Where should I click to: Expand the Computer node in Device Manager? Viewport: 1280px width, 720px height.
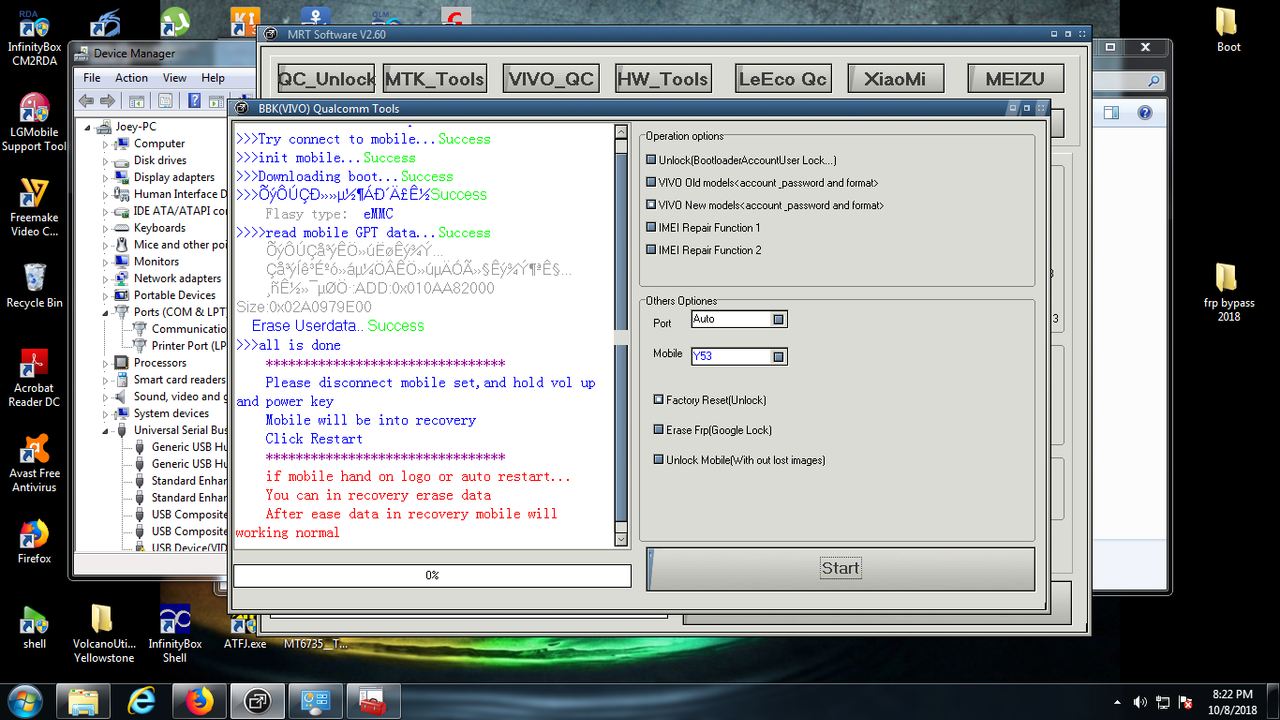(x=106, y=144)
